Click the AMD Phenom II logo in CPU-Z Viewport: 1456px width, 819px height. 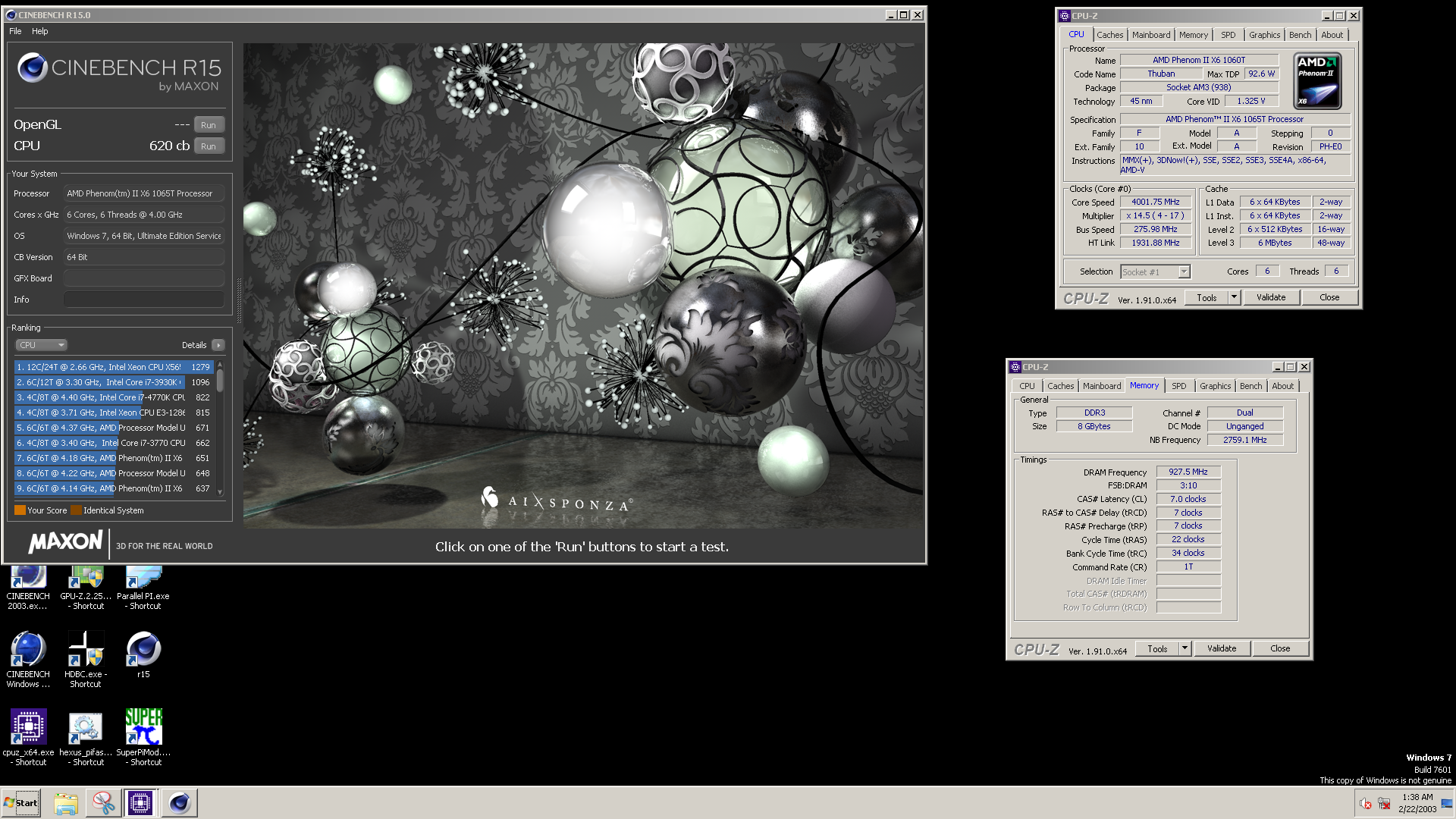point(1317,81)
